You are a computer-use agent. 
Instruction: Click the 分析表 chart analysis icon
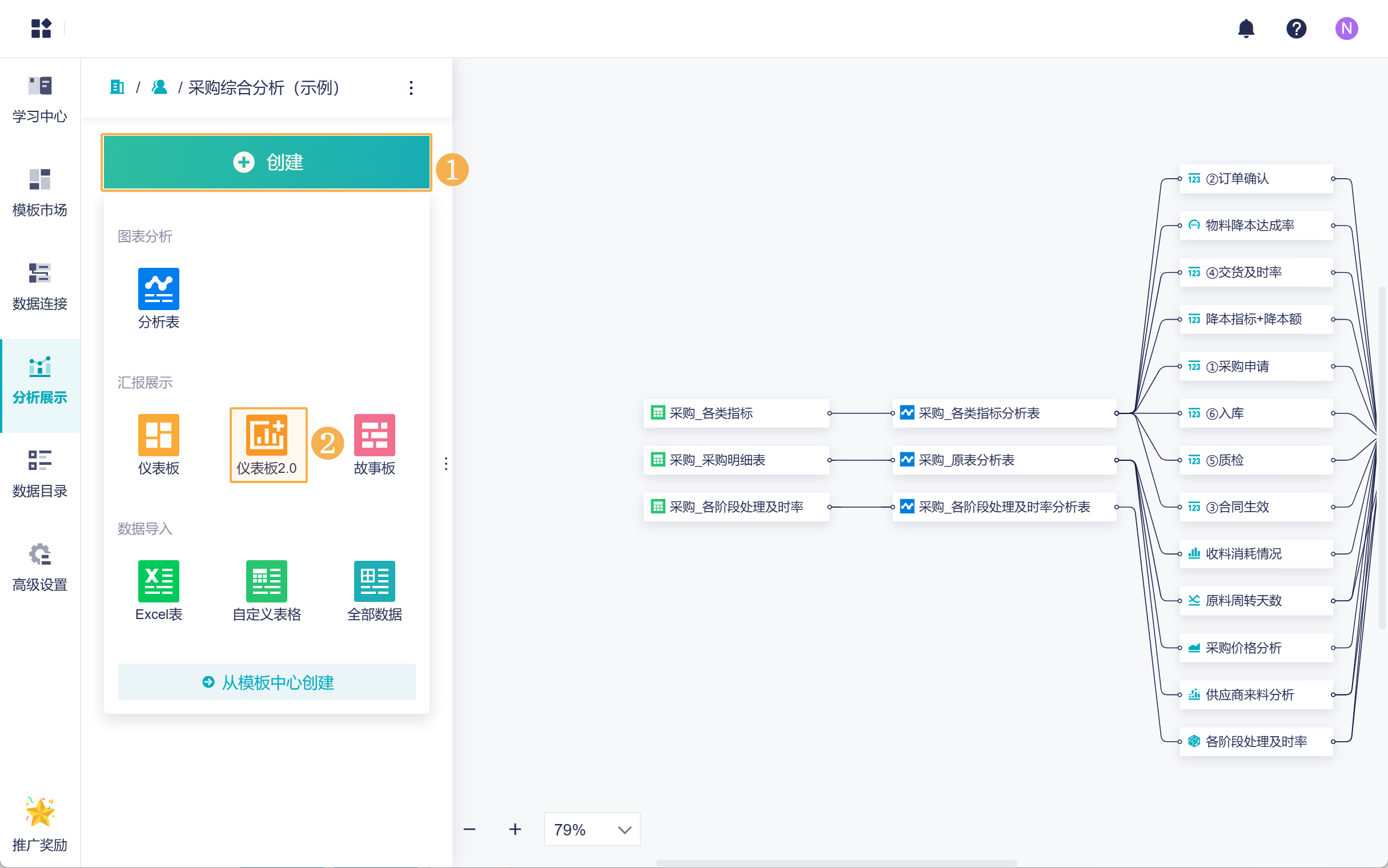click(158, 289)
